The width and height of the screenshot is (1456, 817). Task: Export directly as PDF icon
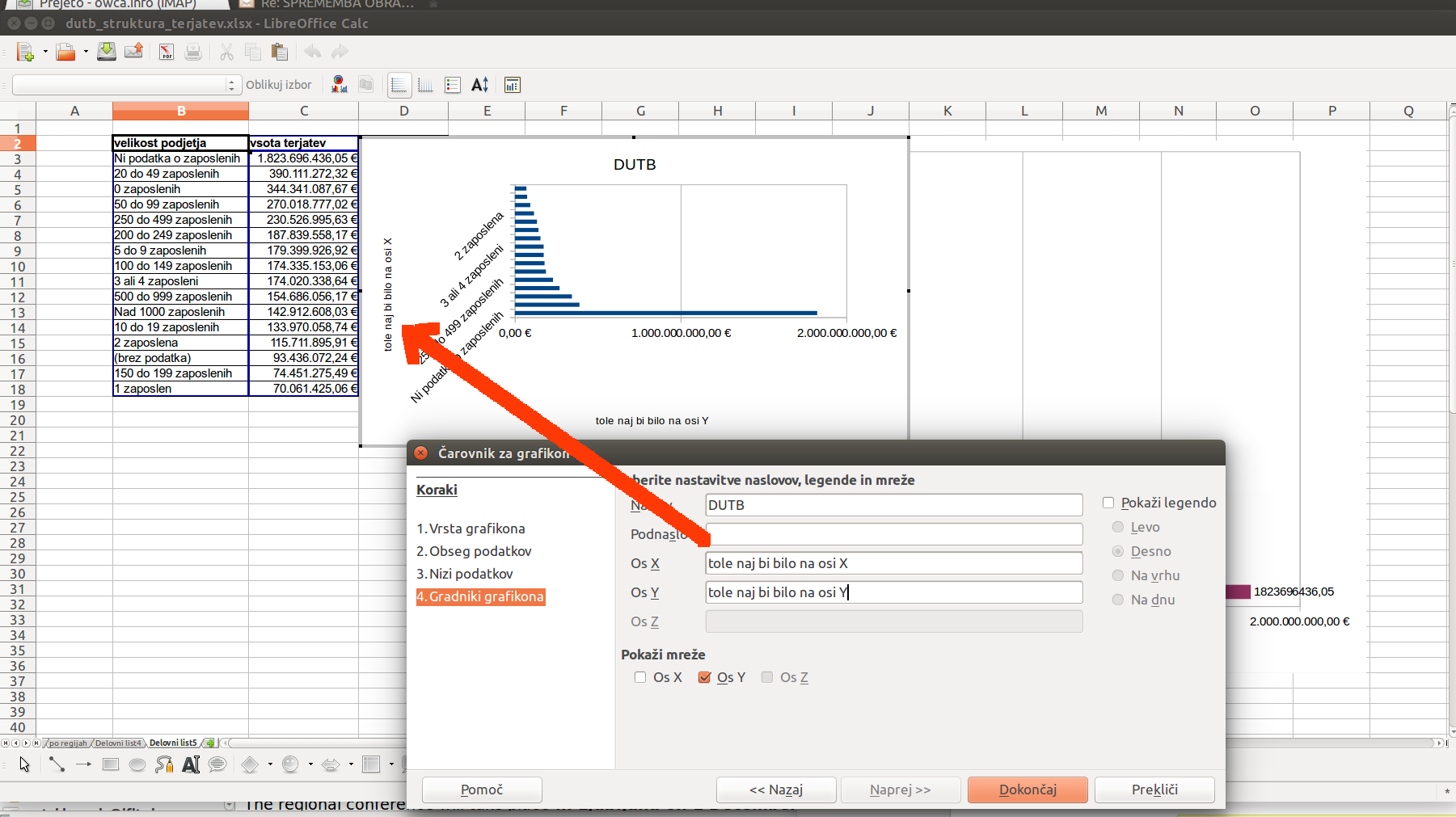click(167, 53)
